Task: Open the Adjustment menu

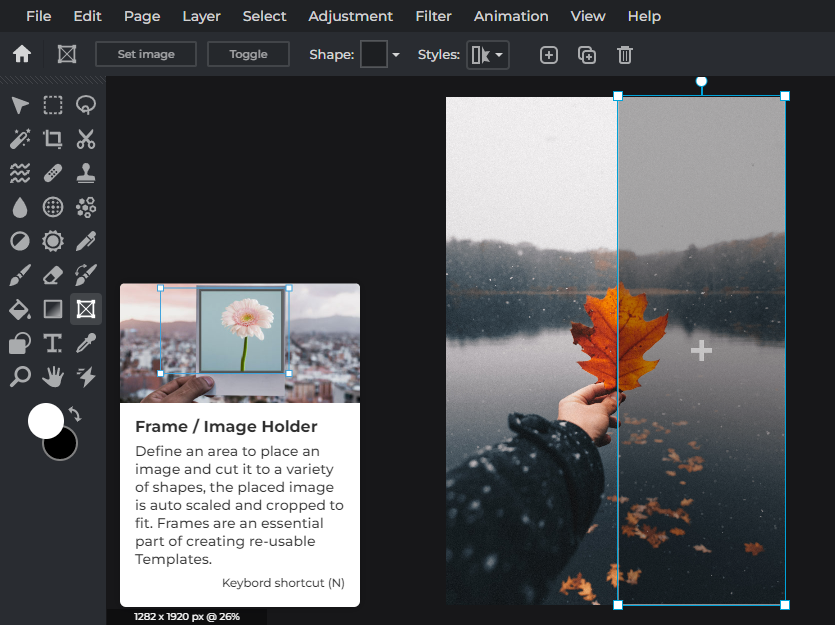Action: 350,16
